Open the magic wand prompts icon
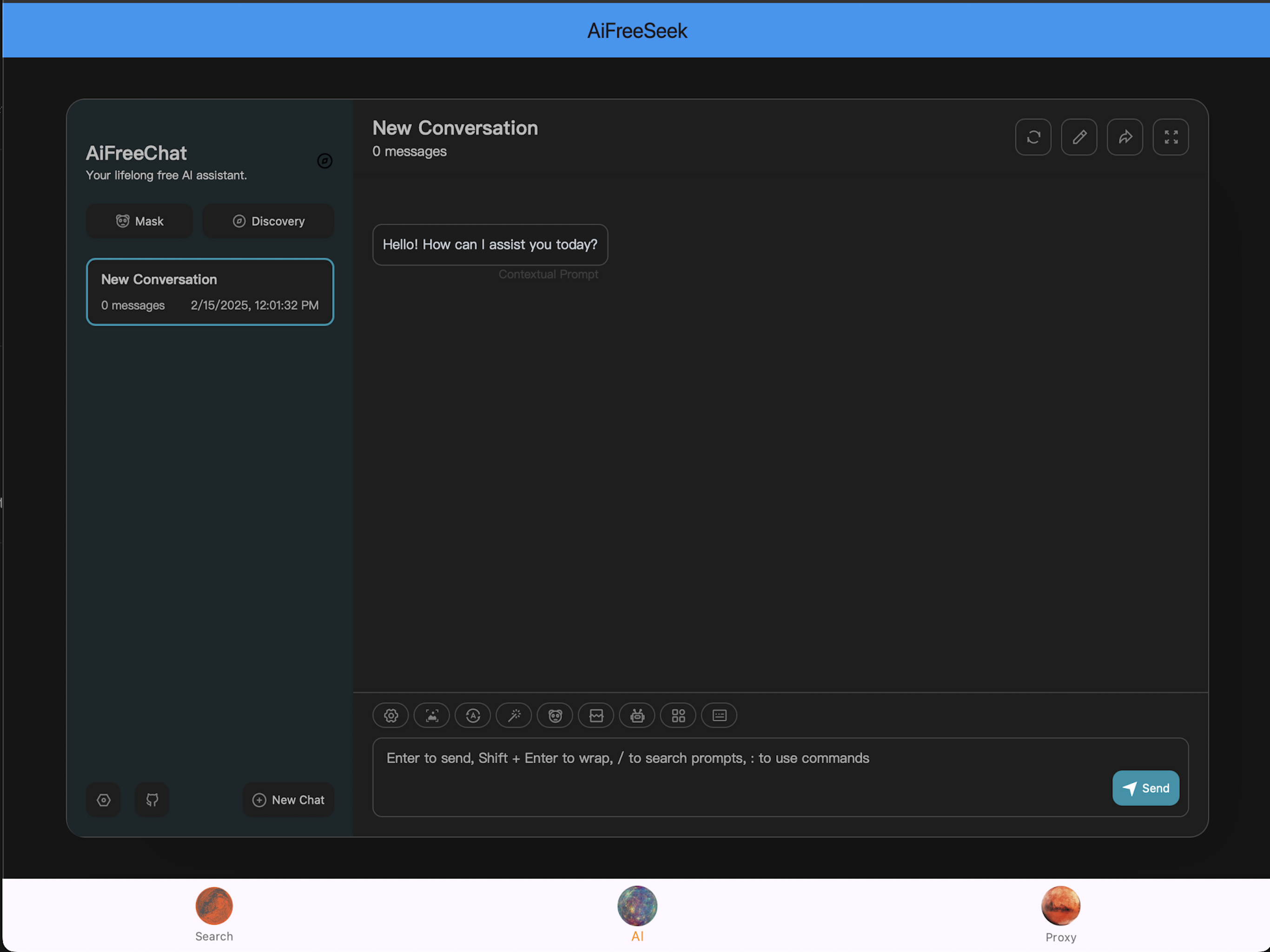 [x=514, y=715]
